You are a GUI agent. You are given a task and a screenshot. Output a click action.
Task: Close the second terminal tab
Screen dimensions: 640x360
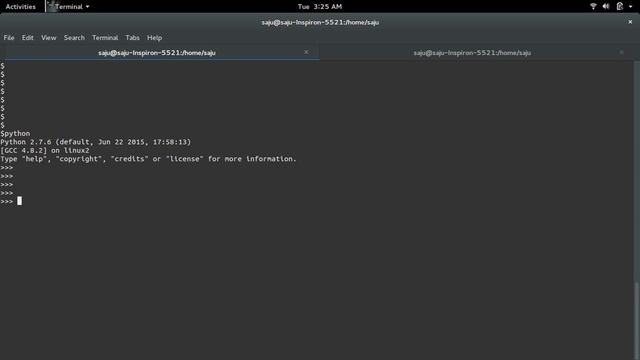622,52
